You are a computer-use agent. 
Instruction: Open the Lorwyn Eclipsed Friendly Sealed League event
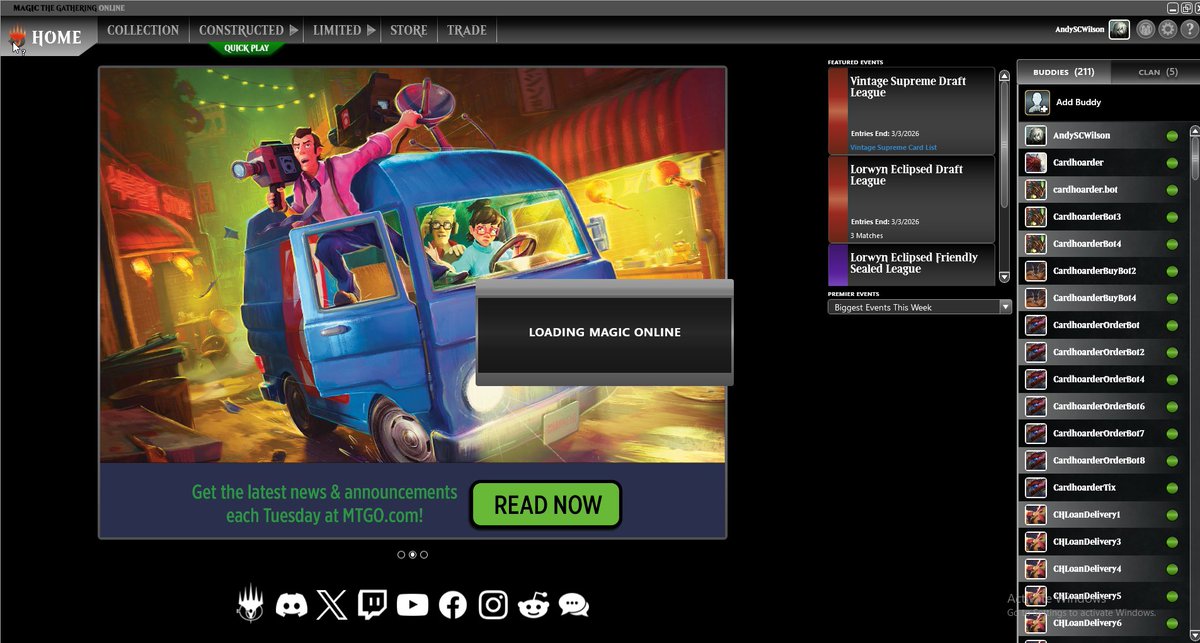[x=911, y=264]
